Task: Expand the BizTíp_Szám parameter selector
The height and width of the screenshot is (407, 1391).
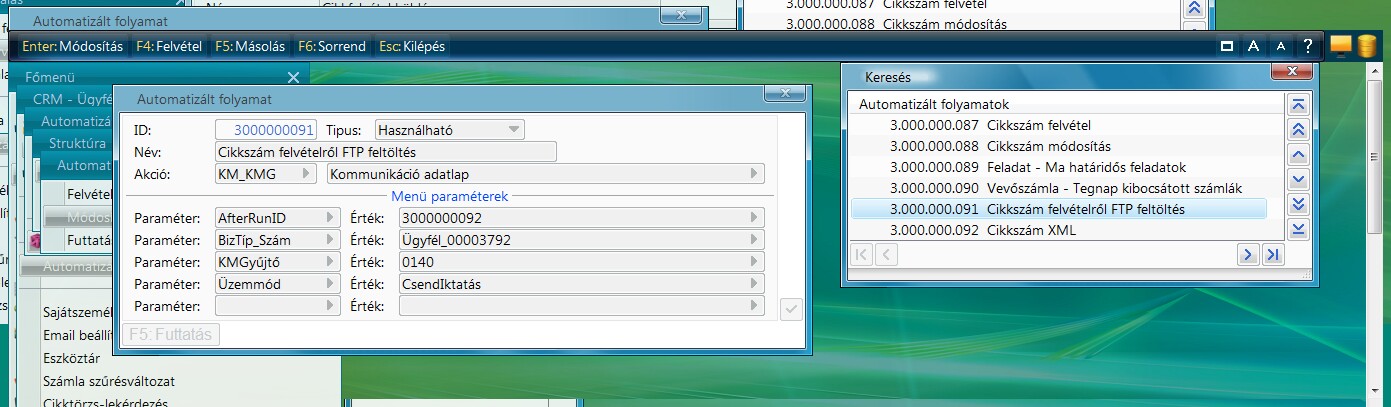Action: pos(328,240)
